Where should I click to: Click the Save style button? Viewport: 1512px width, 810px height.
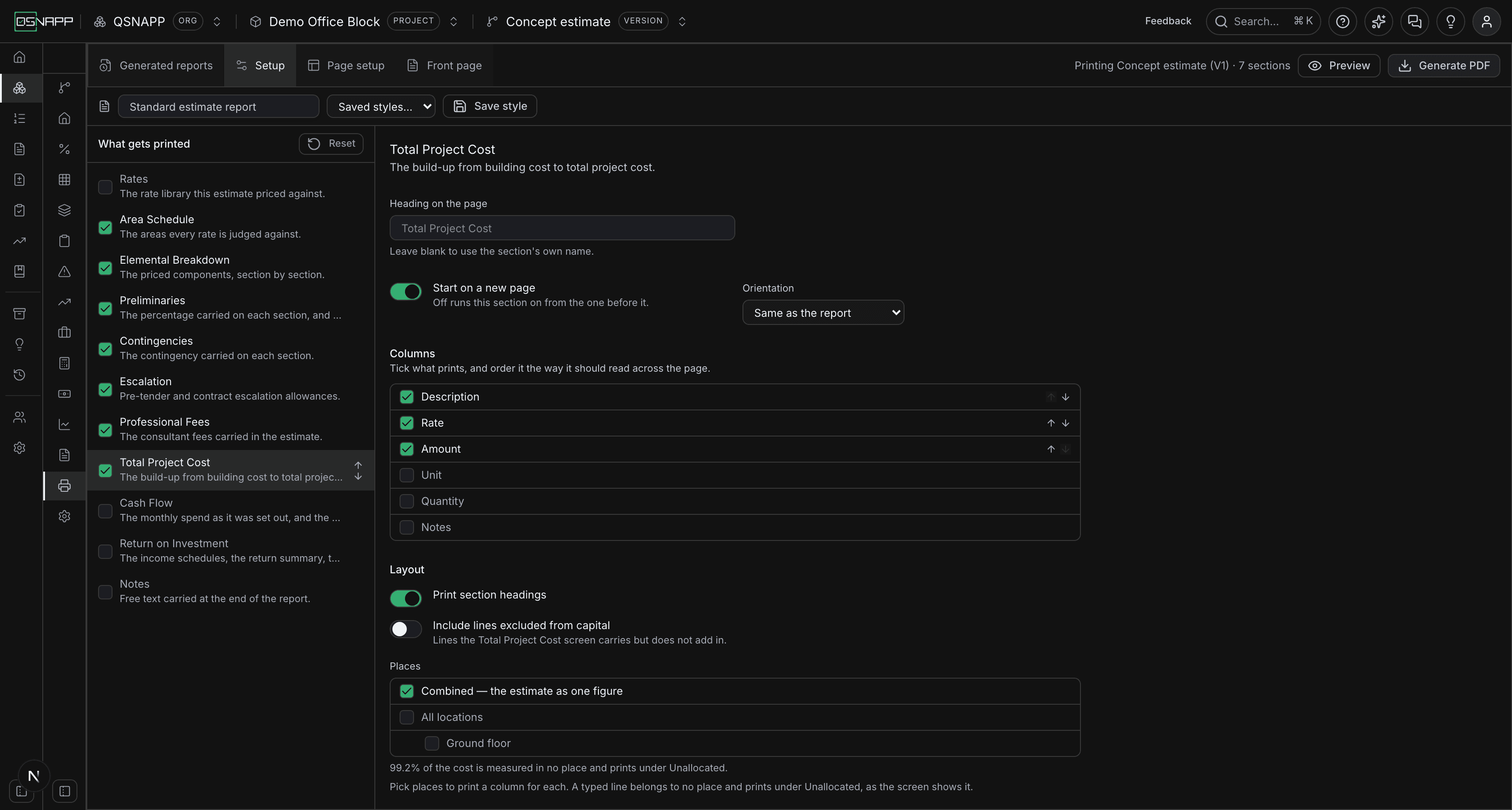click(490, 106)
